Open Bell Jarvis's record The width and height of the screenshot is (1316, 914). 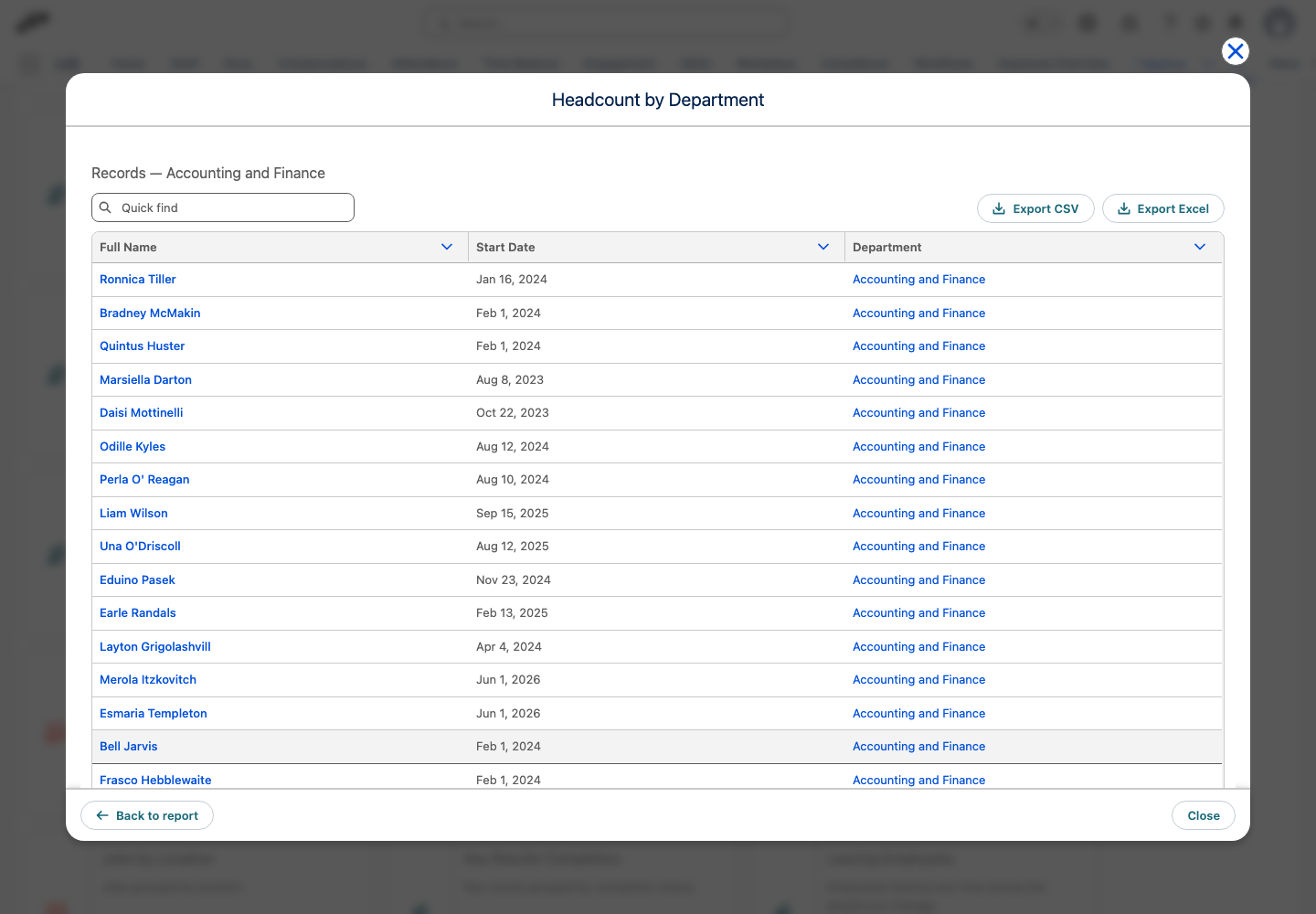[x=129, y=747]
